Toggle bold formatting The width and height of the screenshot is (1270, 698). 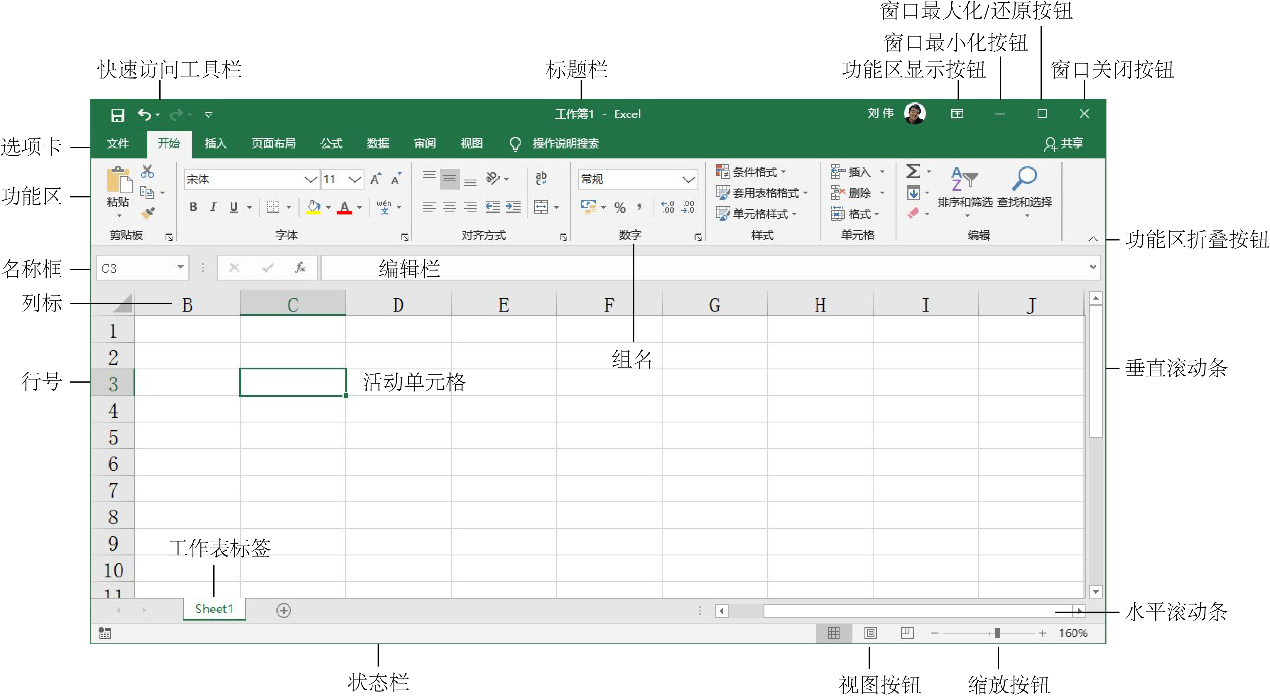[x=194, y=207]
